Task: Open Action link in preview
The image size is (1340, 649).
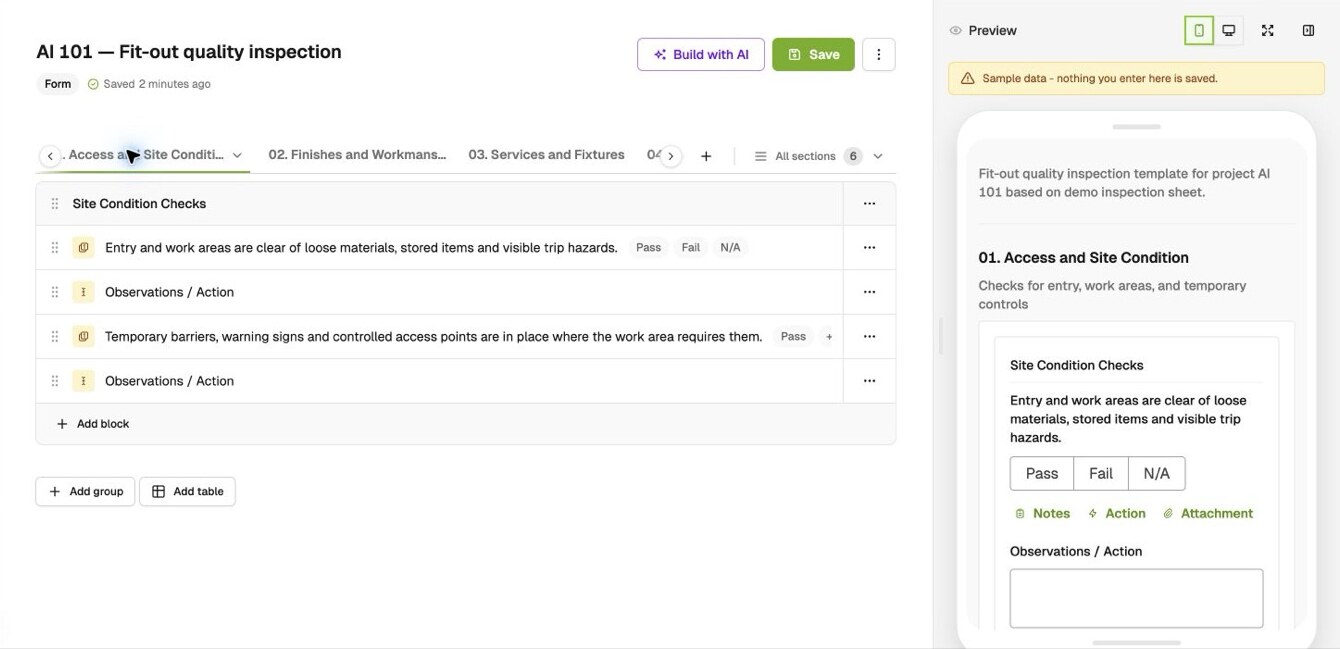Action: tap(1116, 513)
